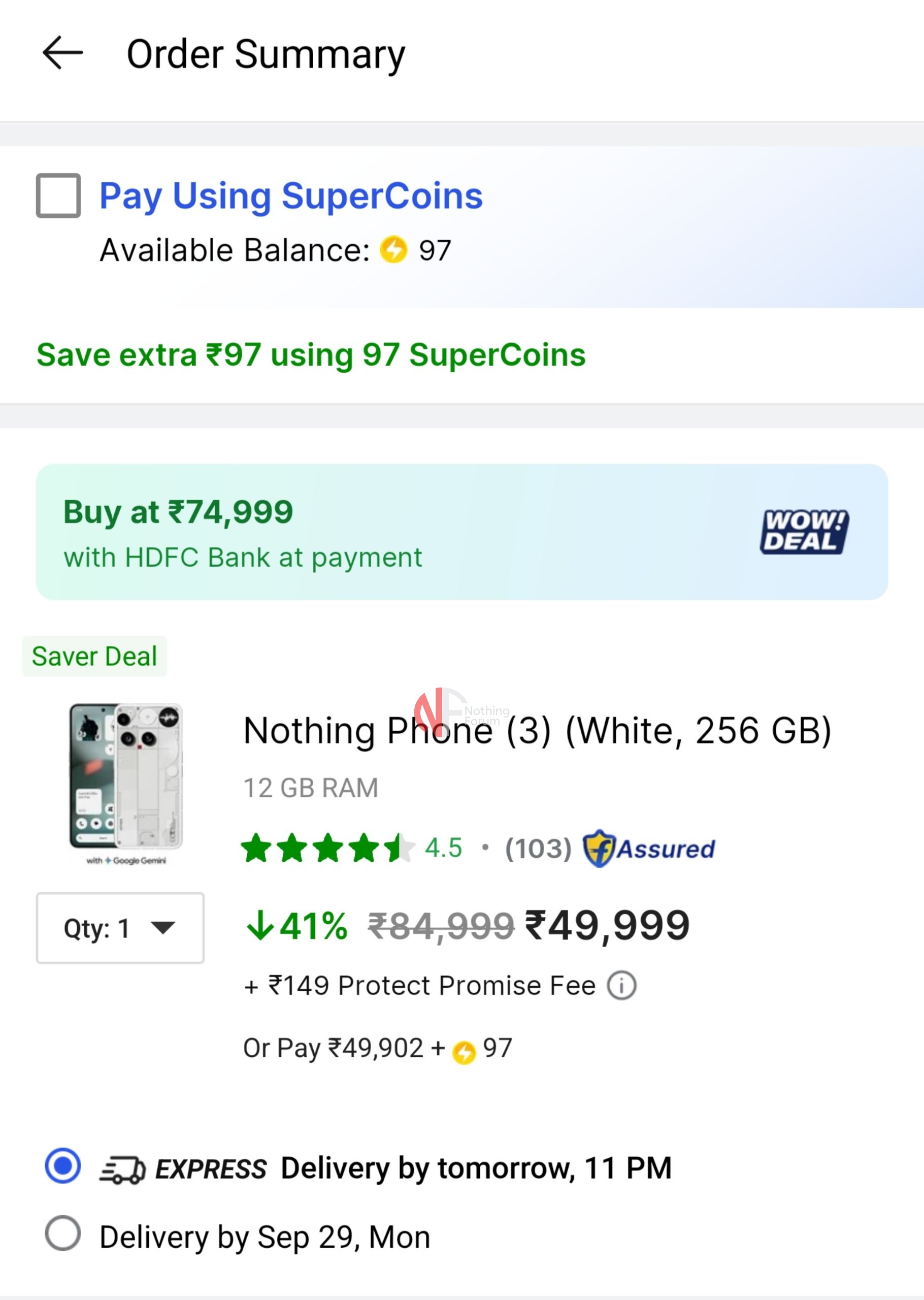Open Protect Promise Fee info icon
Screen dimensions: 924x1300
pyautogui.click(x=621, y=985)
